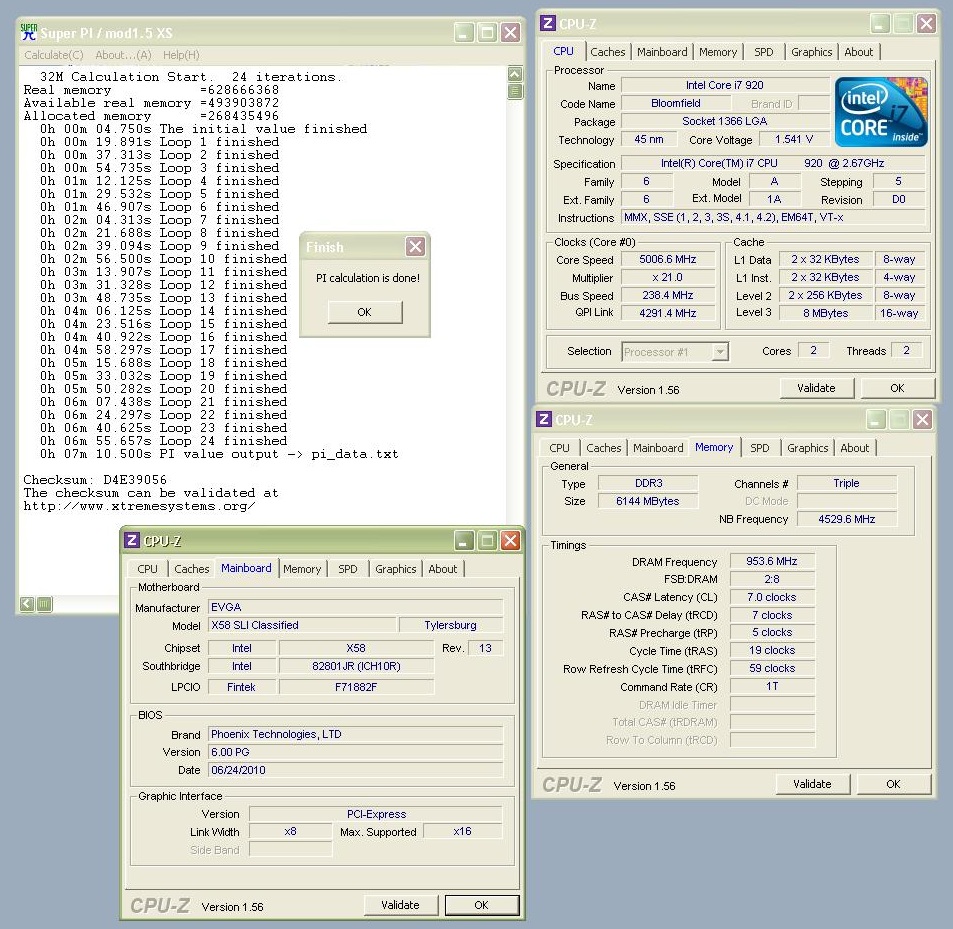Click the CPU-Z icon in the Memory window title bar
The image size is (953, 929).
(544, 420)
